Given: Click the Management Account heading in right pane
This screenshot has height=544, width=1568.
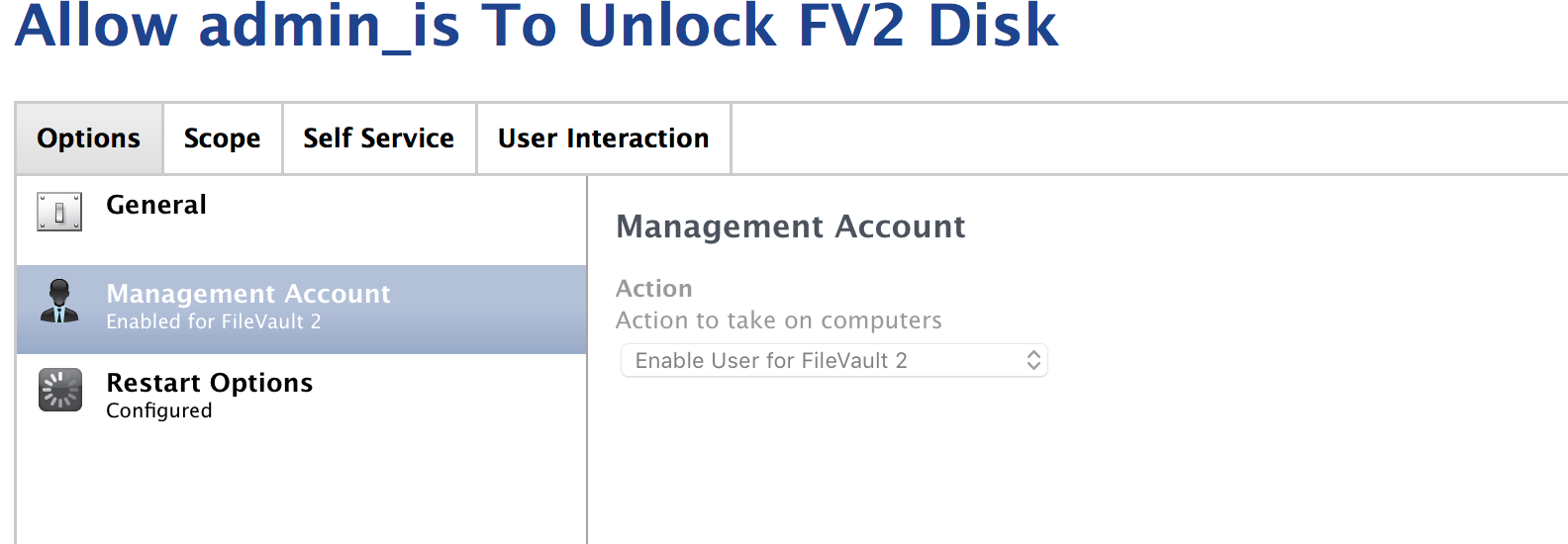Looking at the screenshot, I should click(x=791, y=227).
